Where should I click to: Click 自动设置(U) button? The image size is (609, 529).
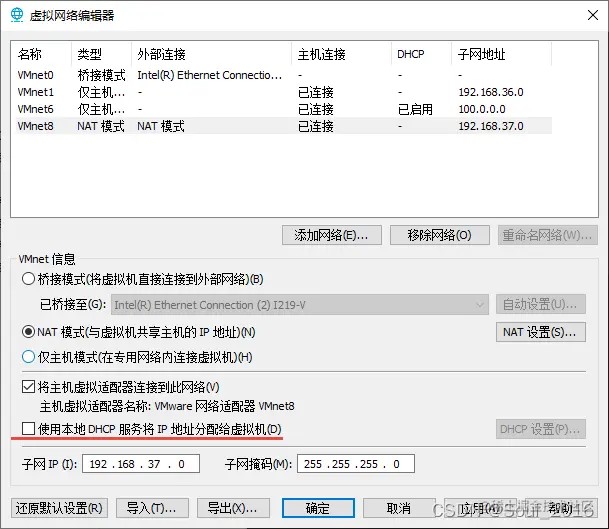(541, 304)
